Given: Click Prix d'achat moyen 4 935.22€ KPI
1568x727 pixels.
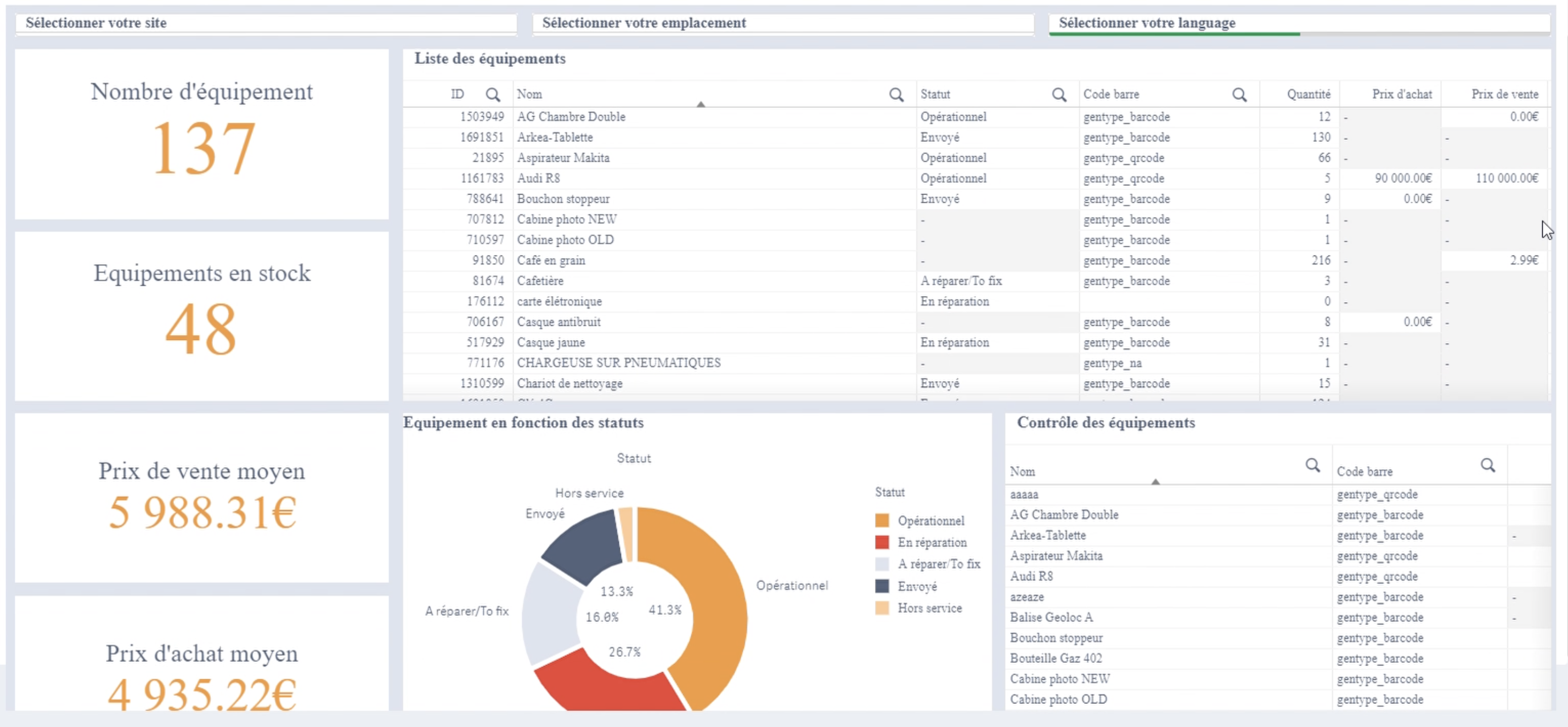Looking at the screenshot, I should click(201, 654).
